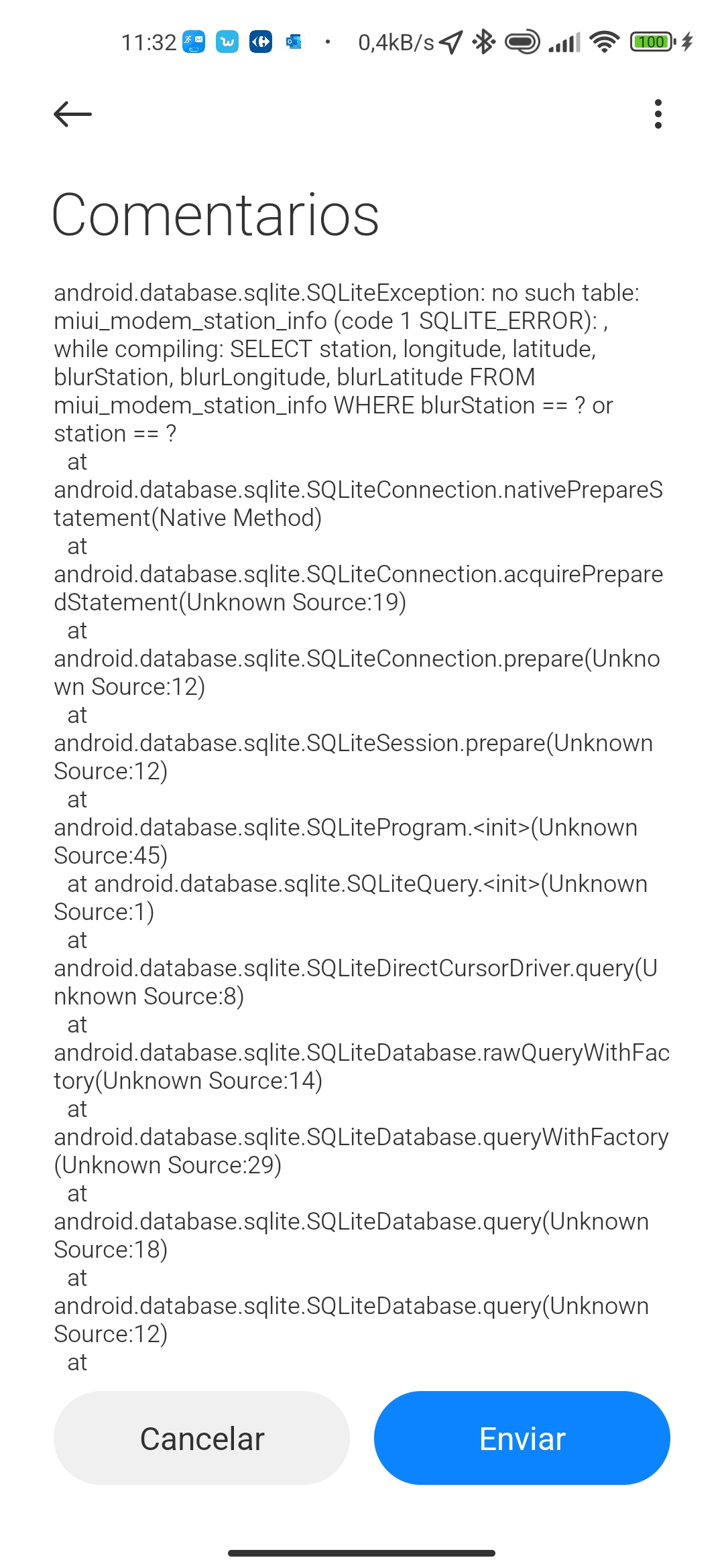Tap the charging bolt icon
The height and width of the screenshot is (1568, 724).
(687, 42)
